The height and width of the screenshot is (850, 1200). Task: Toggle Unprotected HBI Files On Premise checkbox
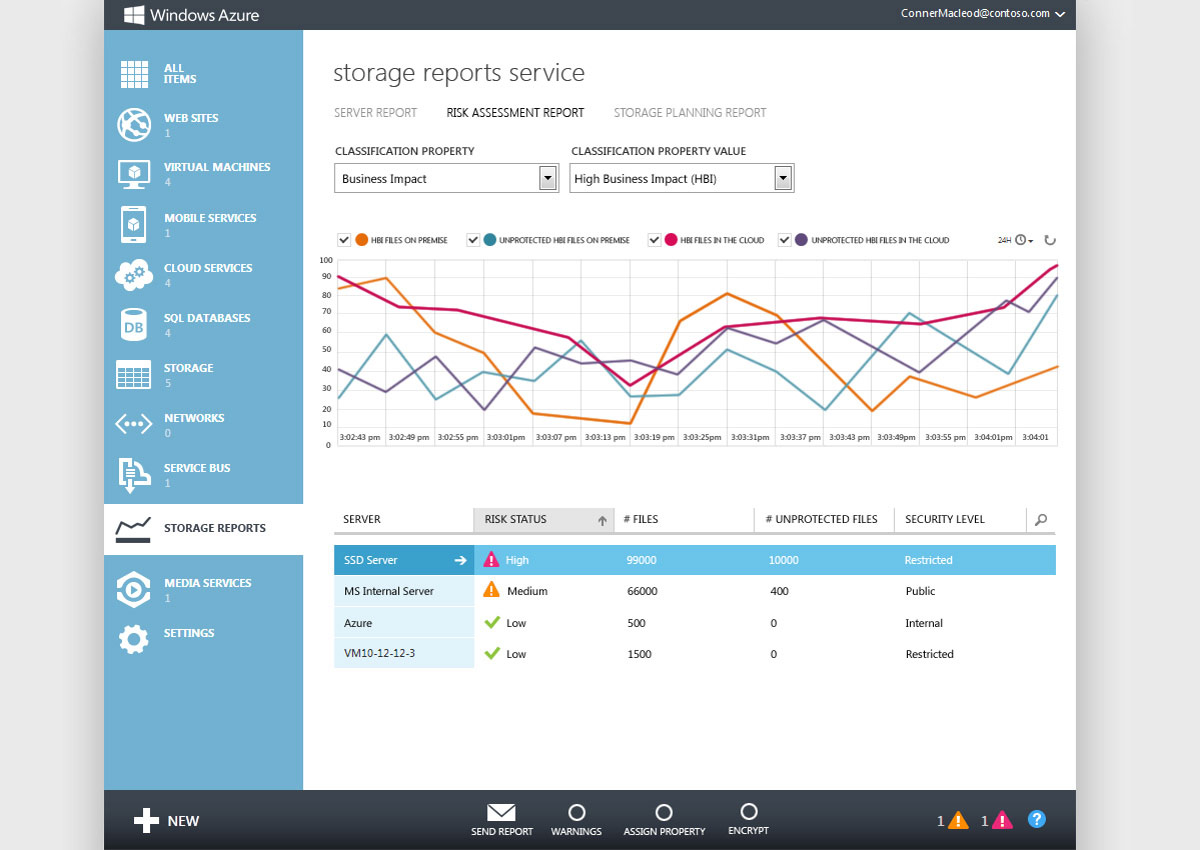[473, 240]
